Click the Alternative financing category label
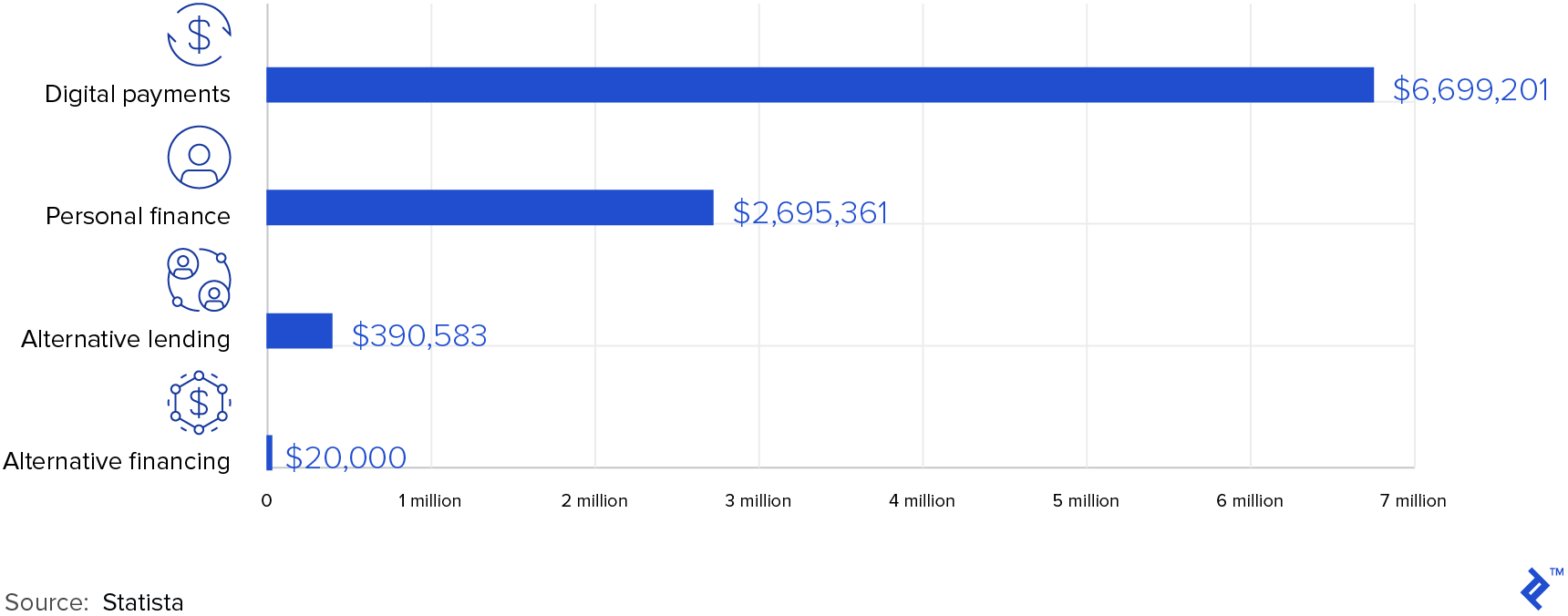 click(117, 461)
